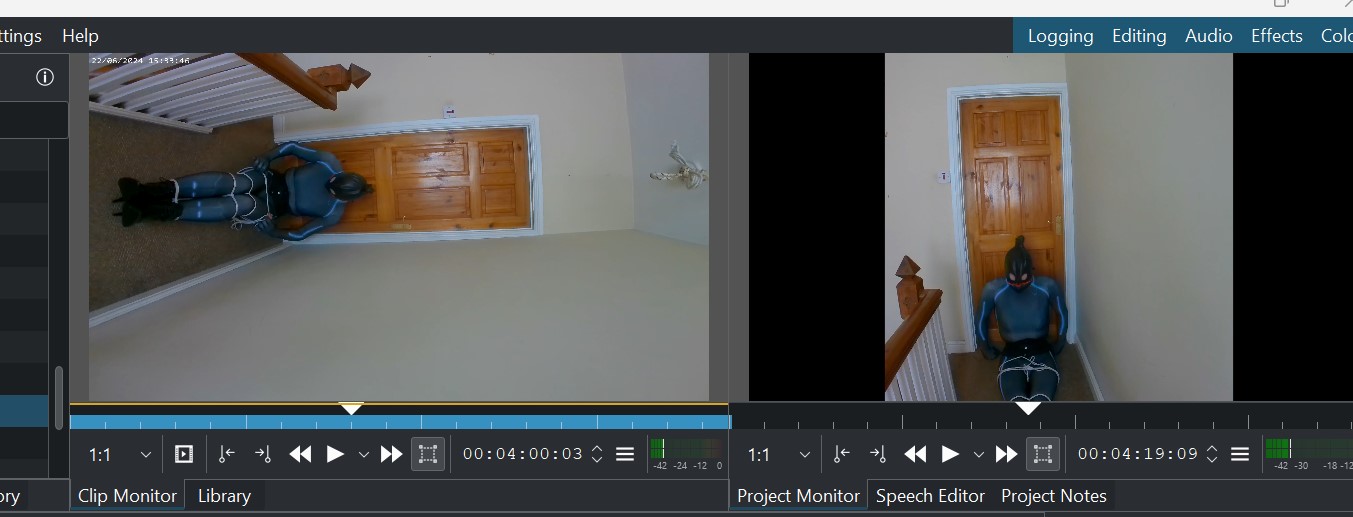1353x517 pixels.
Task: Click Project Monitor play button
Action: coord(950,454)
